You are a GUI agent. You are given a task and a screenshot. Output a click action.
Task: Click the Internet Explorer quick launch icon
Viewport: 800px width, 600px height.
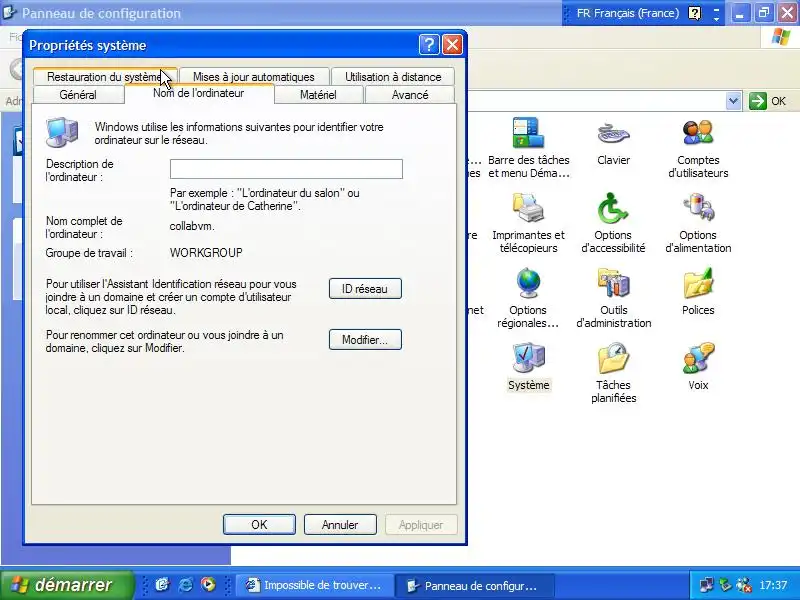185,585
